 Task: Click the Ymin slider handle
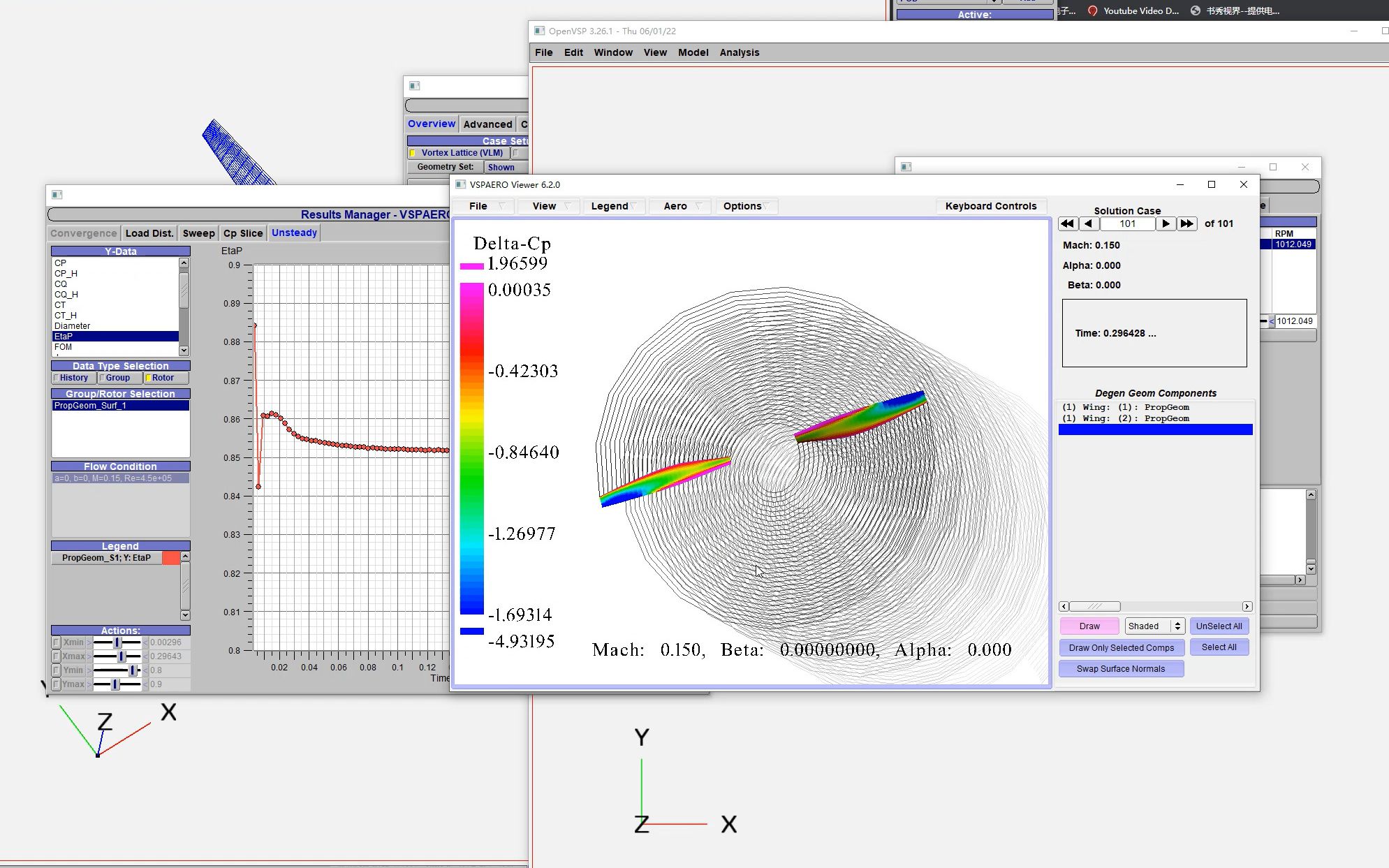click(131, 670)
